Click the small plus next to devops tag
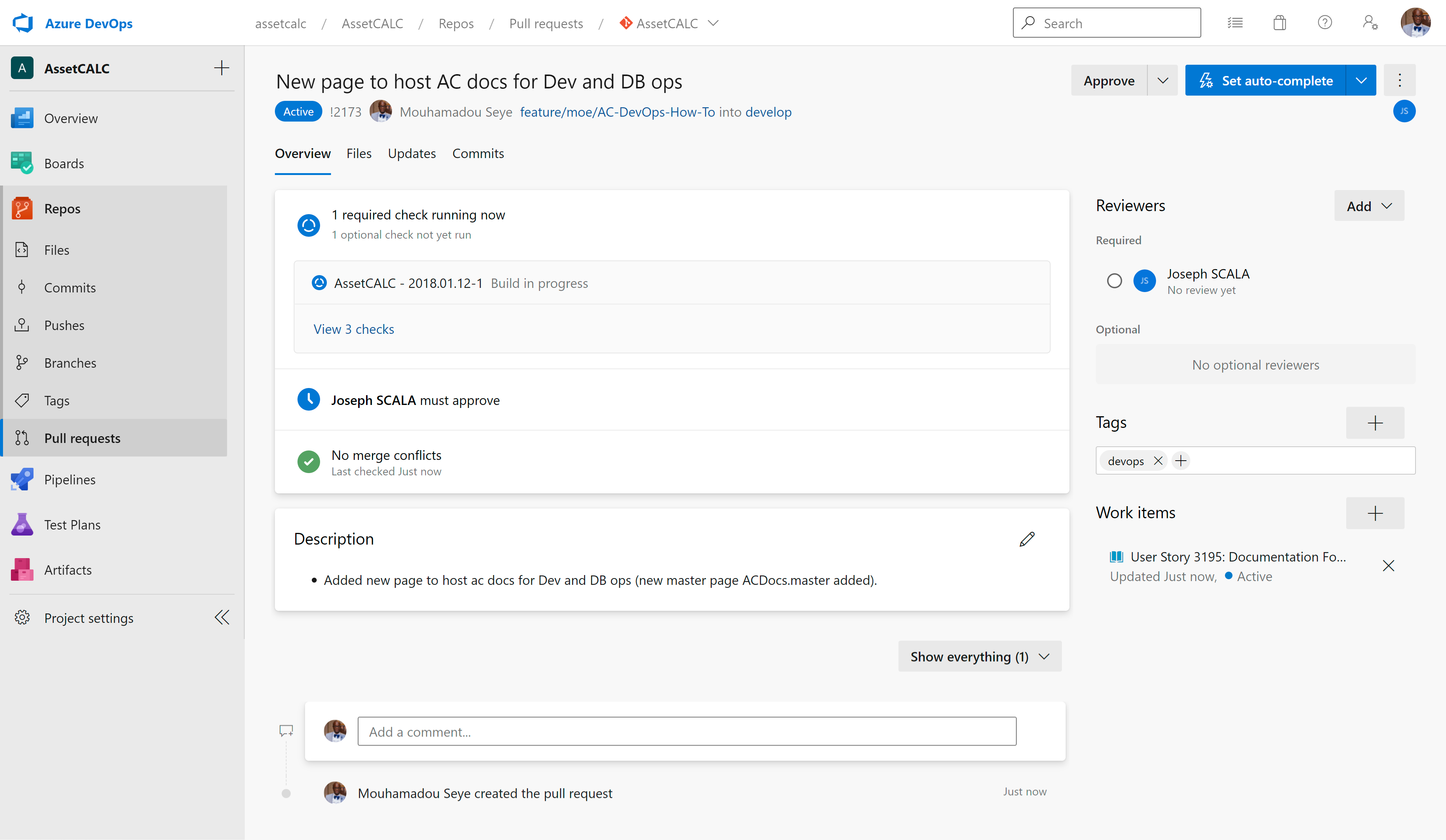This screenshot has height=840, width=1446. coord(1181,461)
